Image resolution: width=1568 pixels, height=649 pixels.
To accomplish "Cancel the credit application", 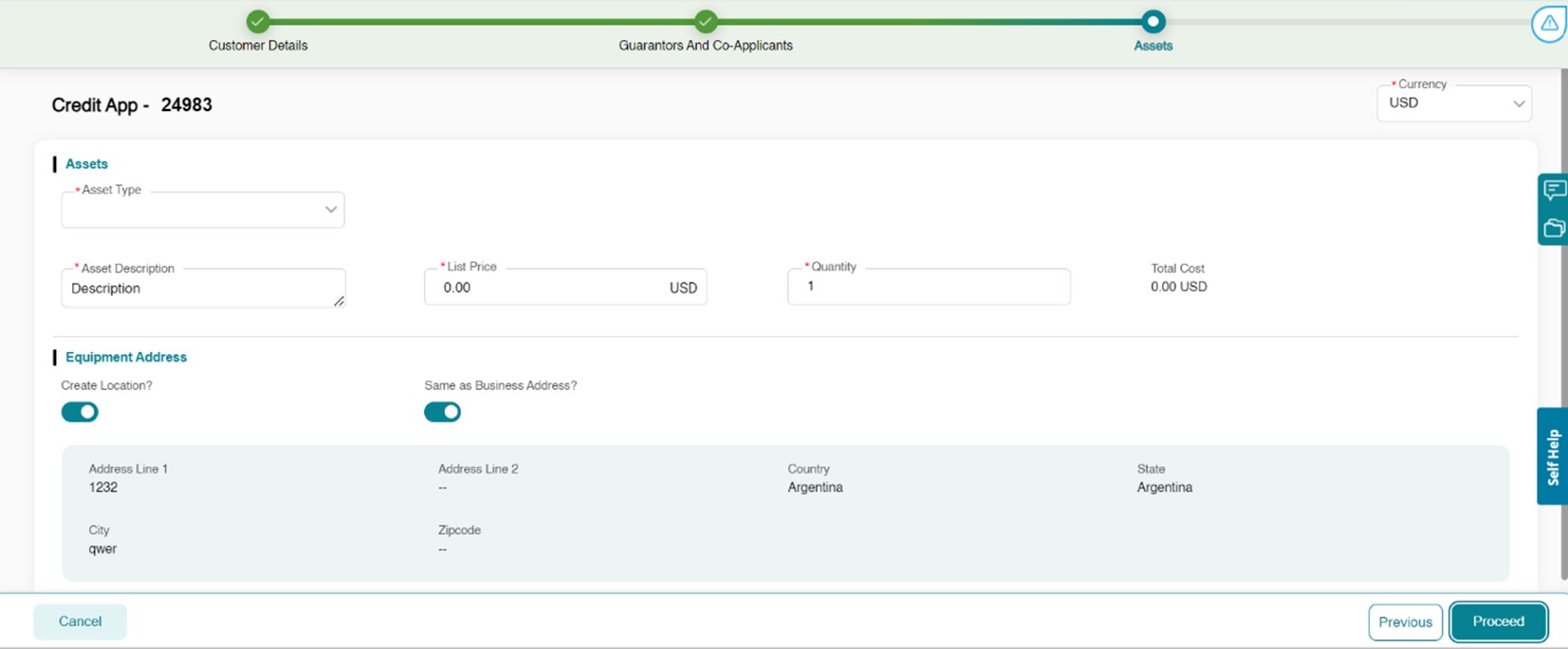I will click(80, 621).
